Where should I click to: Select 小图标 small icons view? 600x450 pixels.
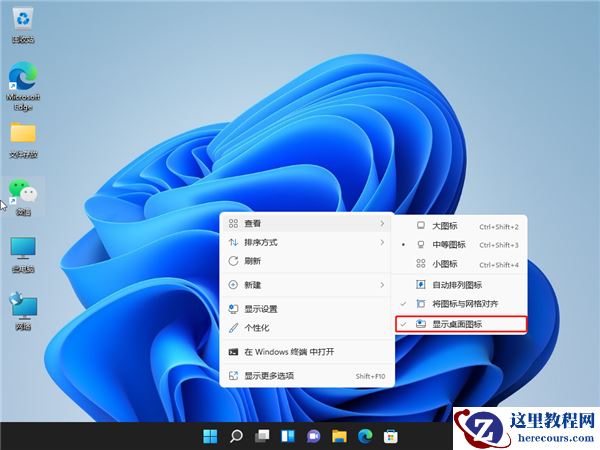click(461, 264)
